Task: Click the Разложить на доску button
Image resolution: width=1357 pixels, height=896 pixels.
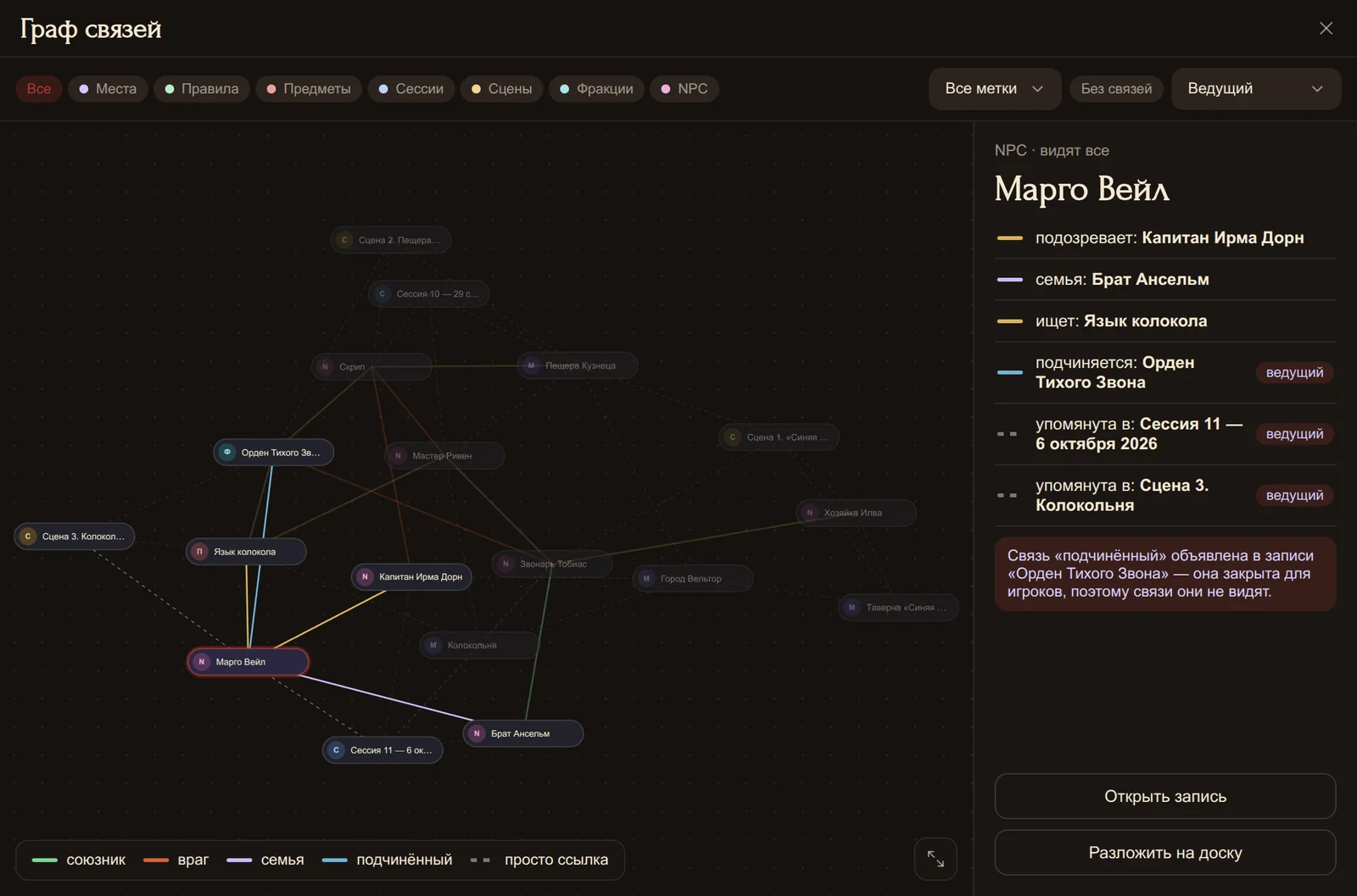Action: click(1165, 853)
